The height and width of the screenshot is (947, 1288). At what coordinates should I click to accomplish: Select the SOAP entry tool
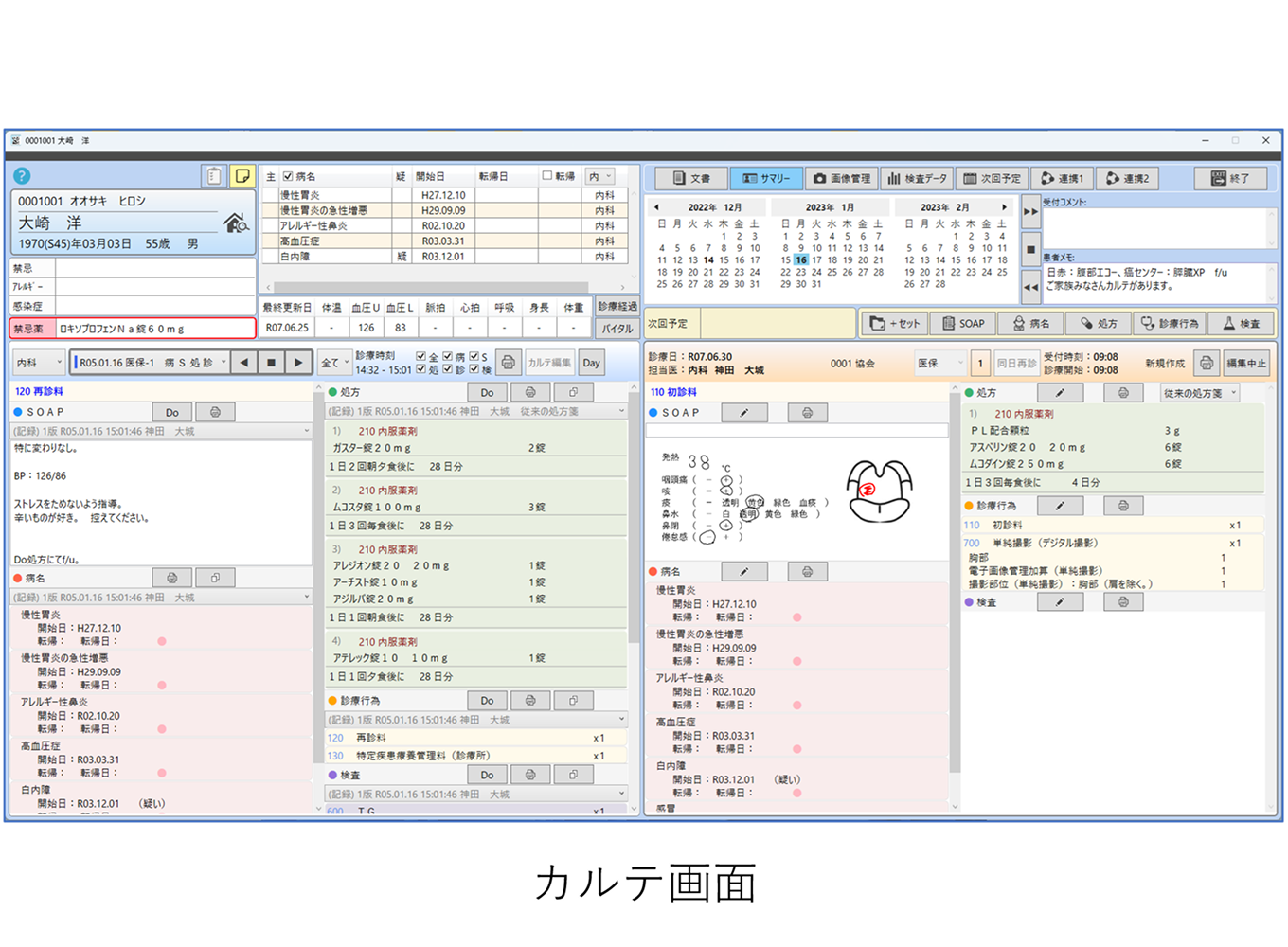coord(962,323)
